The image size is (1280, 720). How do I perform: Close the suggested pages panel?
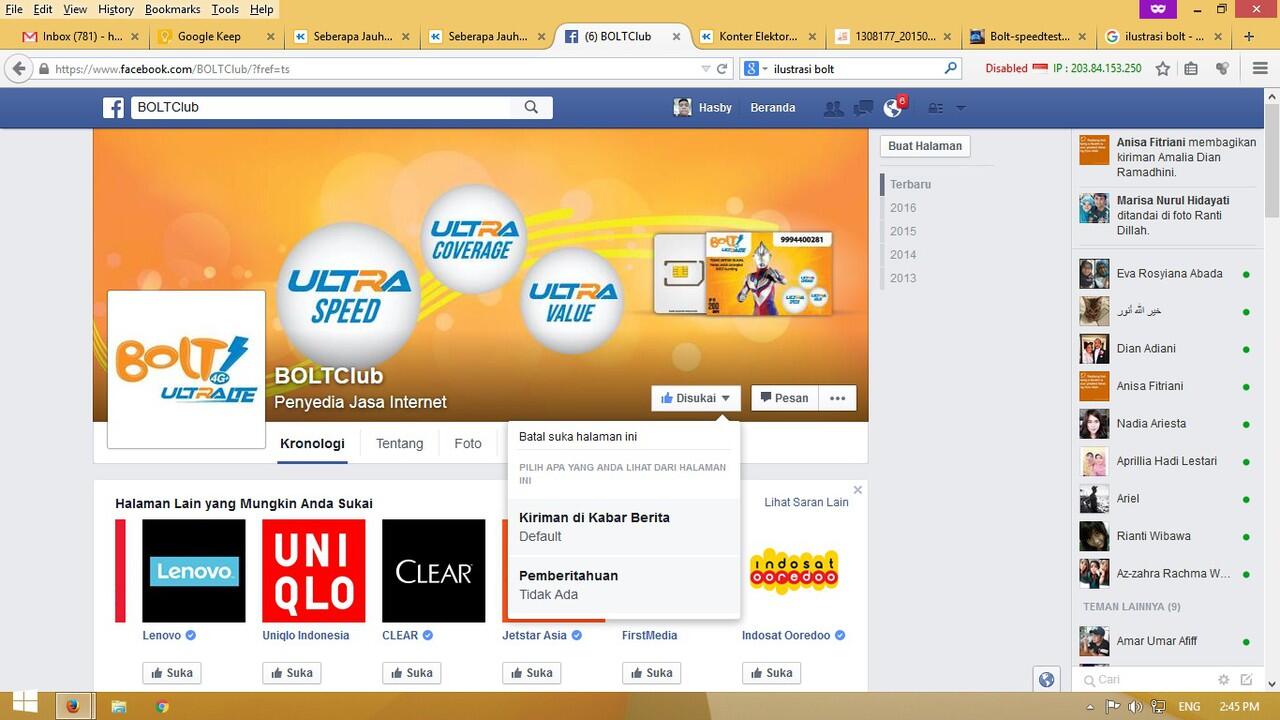(x=857, y=490)
